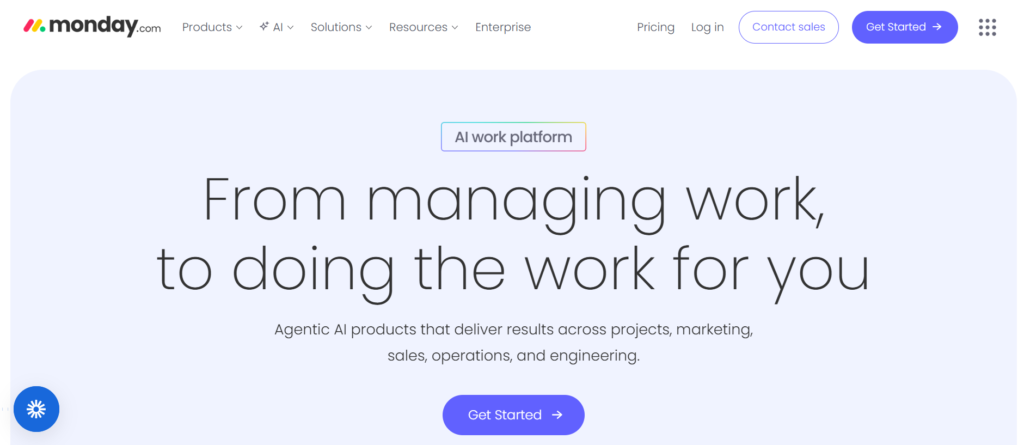Viewport: 1024px width, 445px height.
Task: Expand the Solutions dropdown chevron
Action: point(368,28)
